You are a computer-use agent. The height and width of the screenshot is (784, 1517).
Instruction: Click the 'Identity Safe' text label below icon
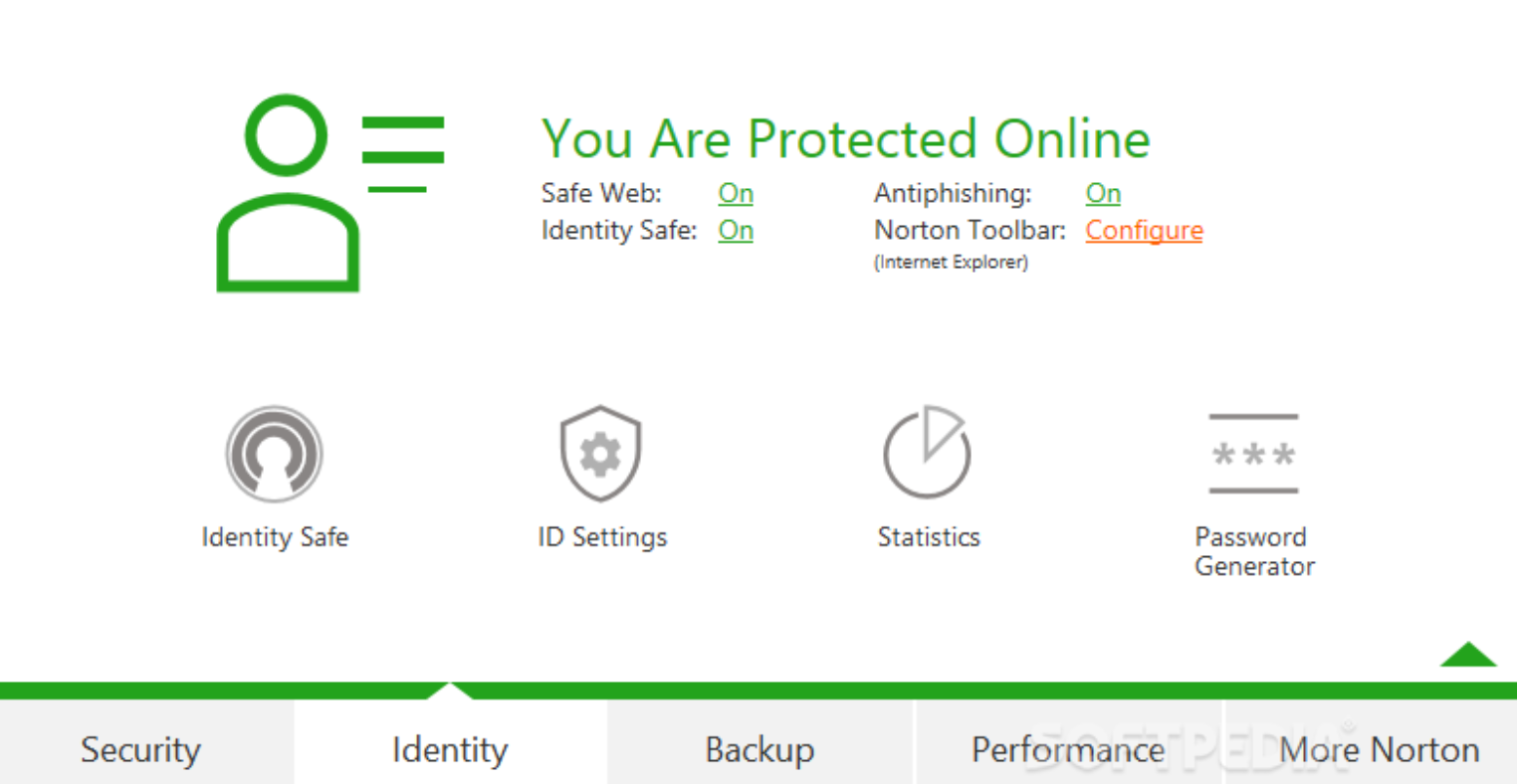[275, 537]
